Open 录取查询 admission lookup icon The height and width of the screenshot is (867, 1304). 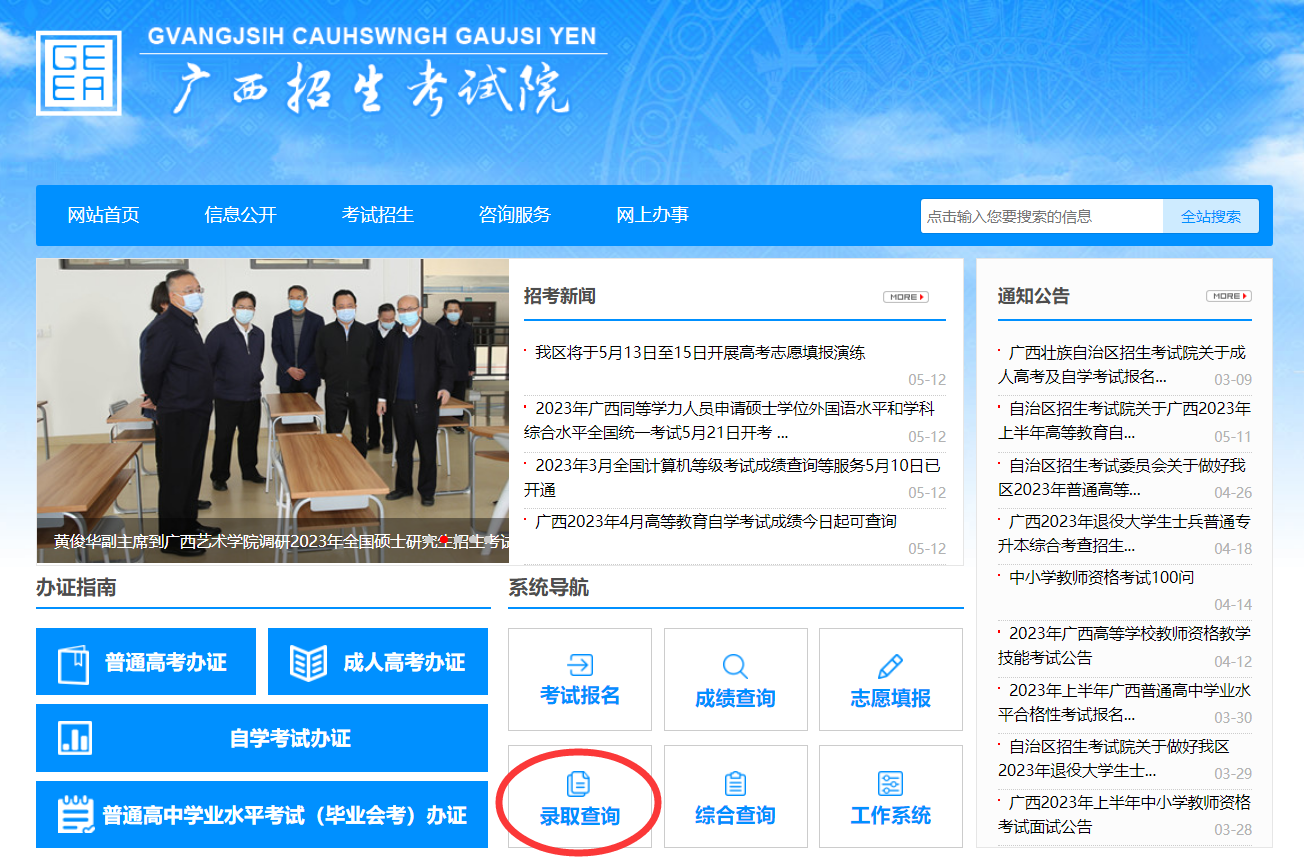tap(580, 798)
